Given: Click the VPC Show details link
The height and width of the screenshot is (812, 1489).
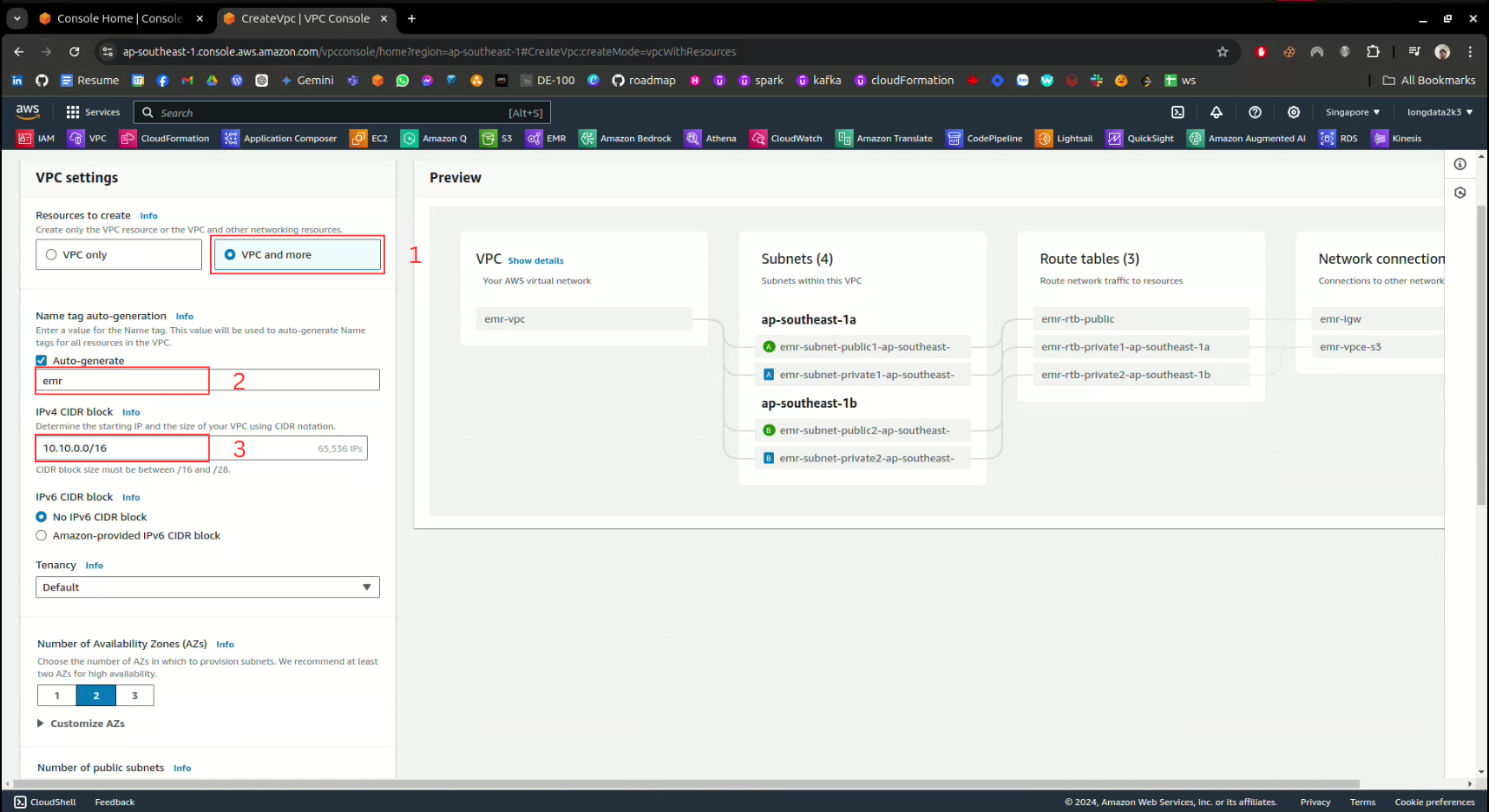Looking at the screenshot, I should pos(535,261).
